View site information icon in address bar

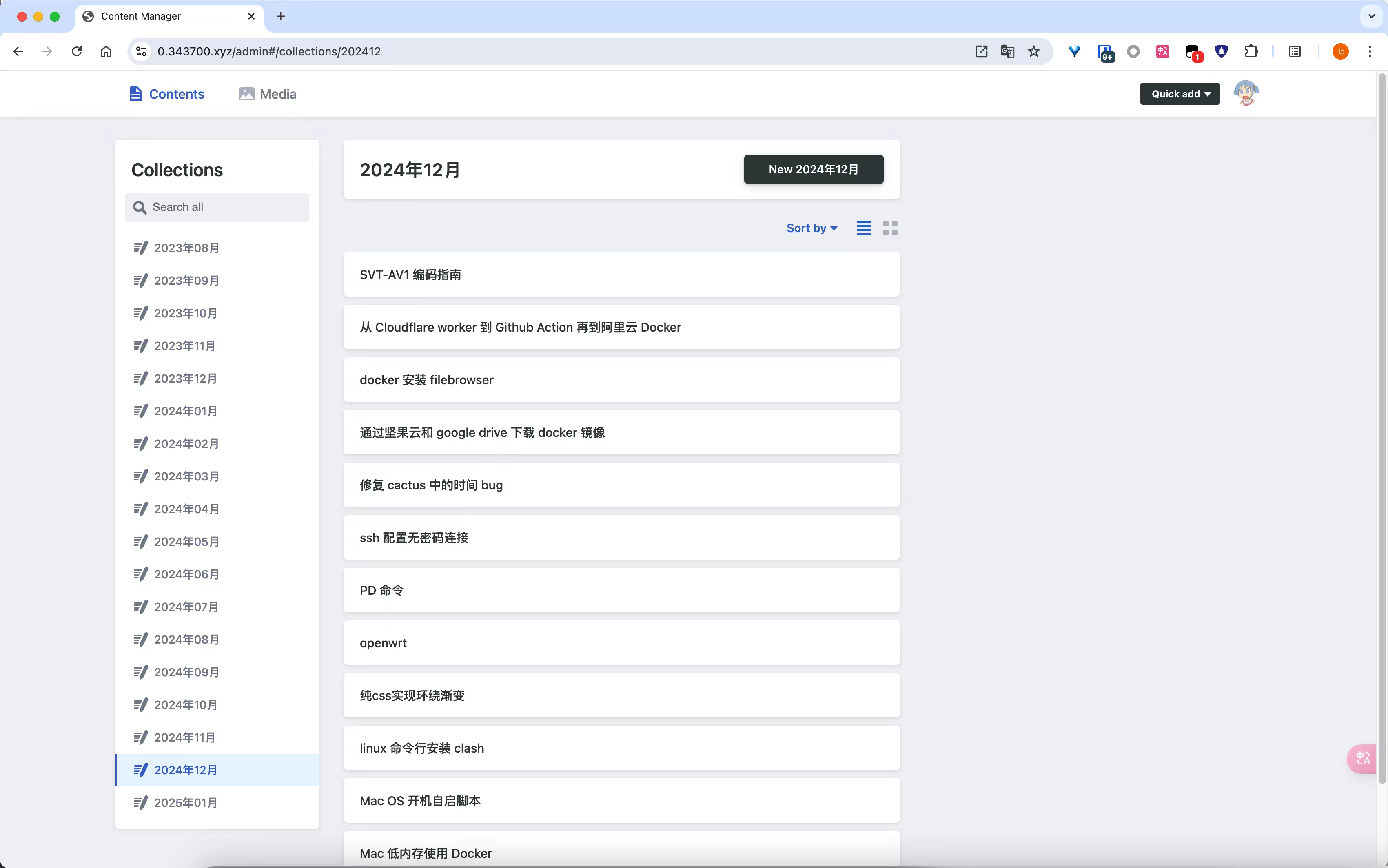[x=141, y=52]
